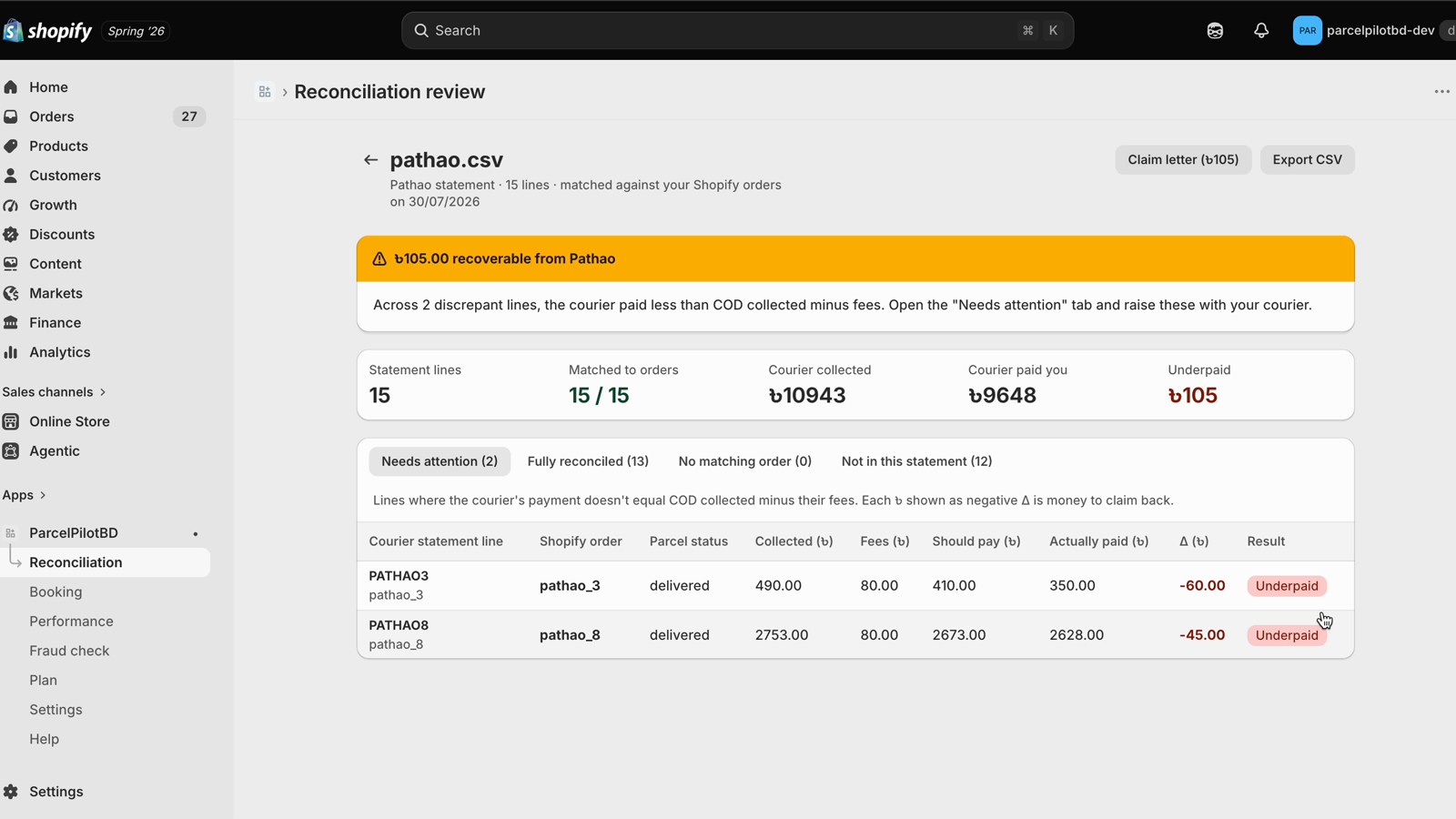Click the Export CSV button
1456x819 pixels.
click(x=1307, y=159)
